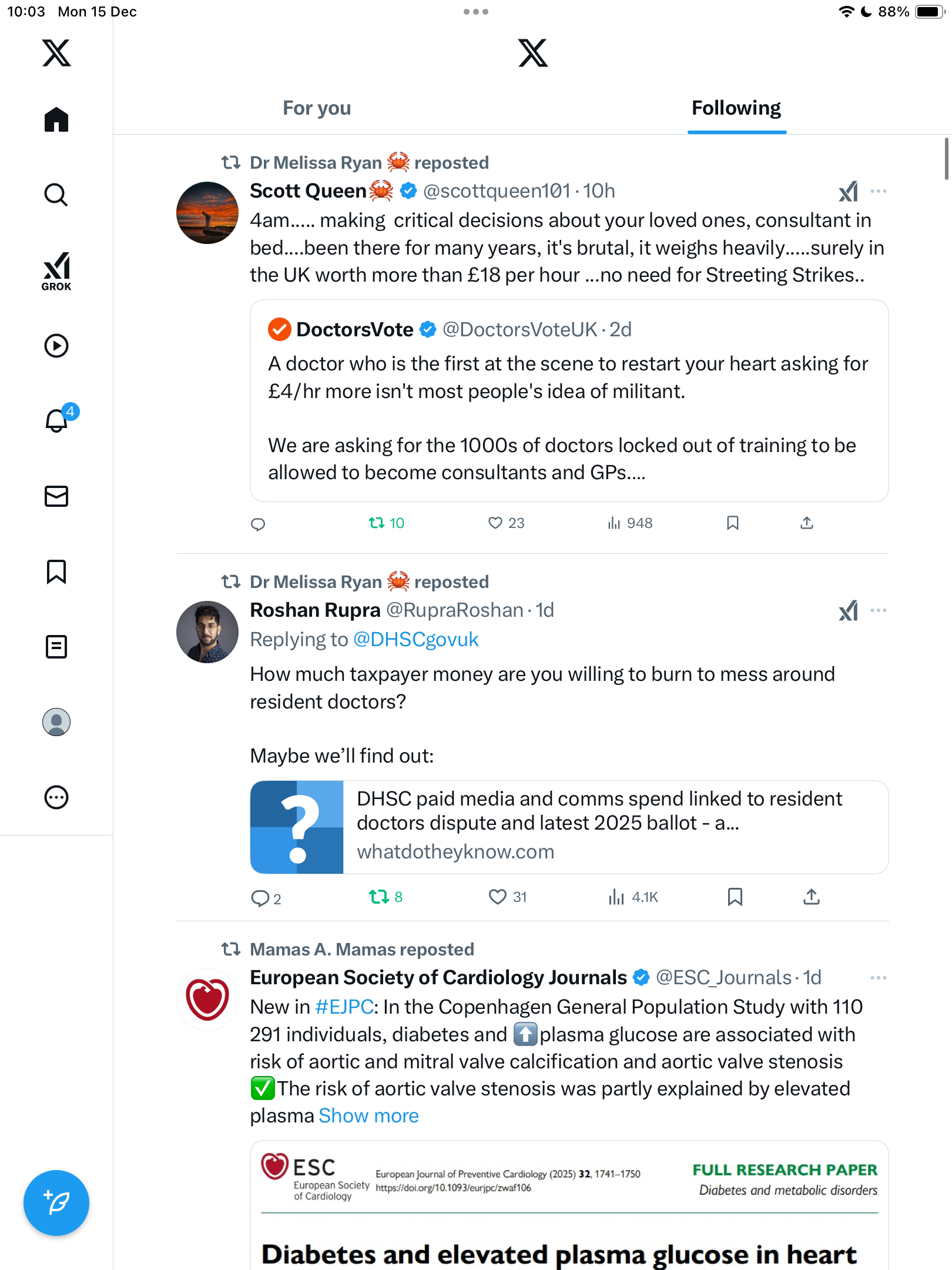Viewport: 952px width, 1270px height.
Task: Open Grok from the sidebar
Action: (x=56, y=272)
